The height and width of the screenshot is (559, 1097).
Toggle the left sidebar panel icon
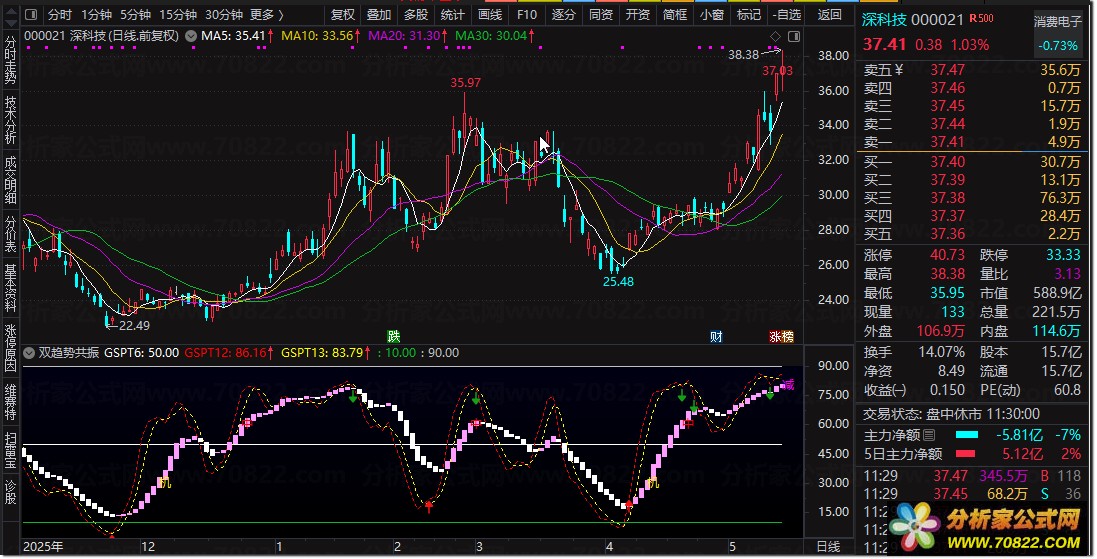tap(31, 14)
